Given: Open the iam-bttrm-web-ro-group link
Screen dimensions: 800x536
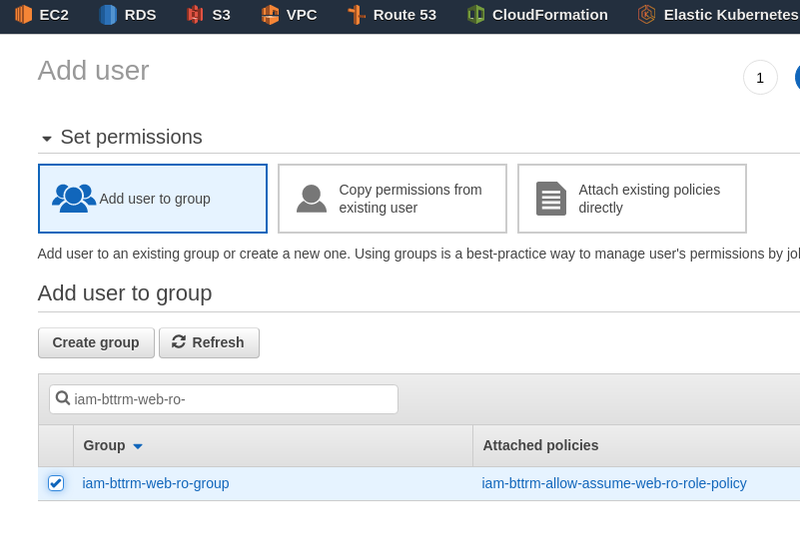Looking at the screenshot, I should click(156, 483).
